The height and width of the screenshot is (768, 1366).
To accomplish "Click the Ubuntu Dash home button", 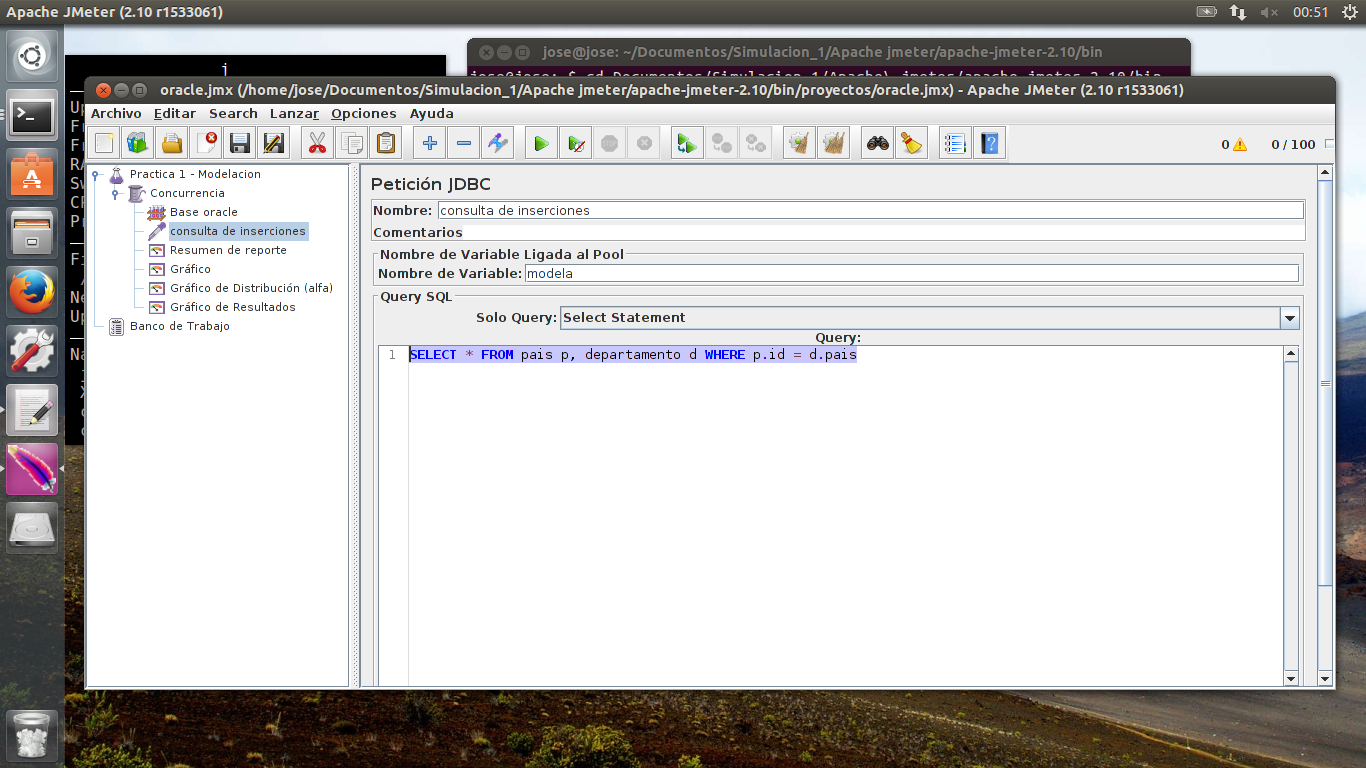I will [33, 56].
